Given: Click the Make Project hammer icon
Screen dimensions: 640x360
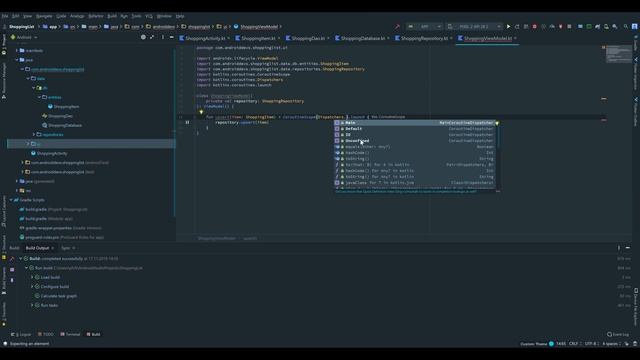Looking at the screenshot, I should coord(398,27).
